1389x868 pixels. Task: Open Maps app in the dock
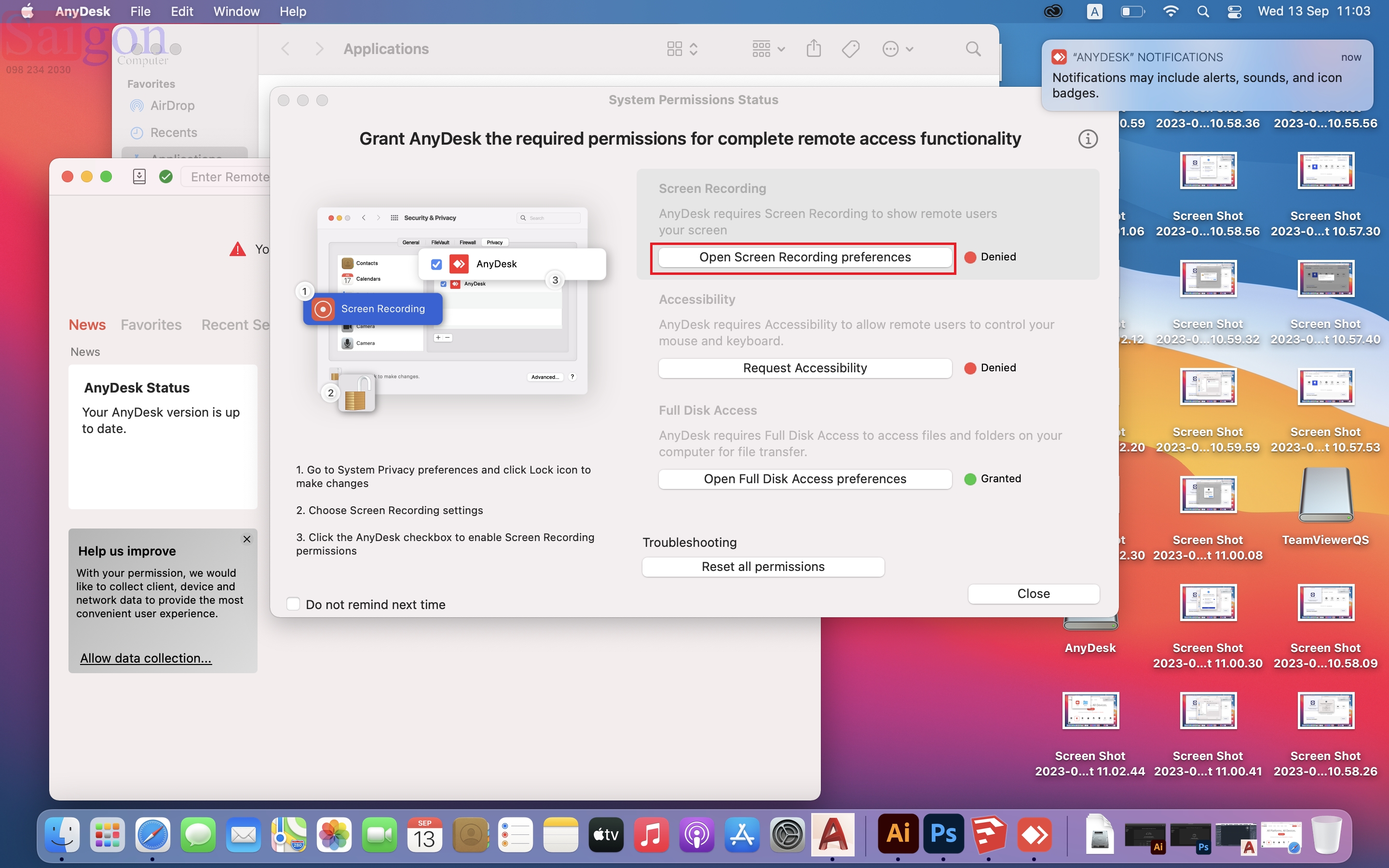[x=289, y=835]
